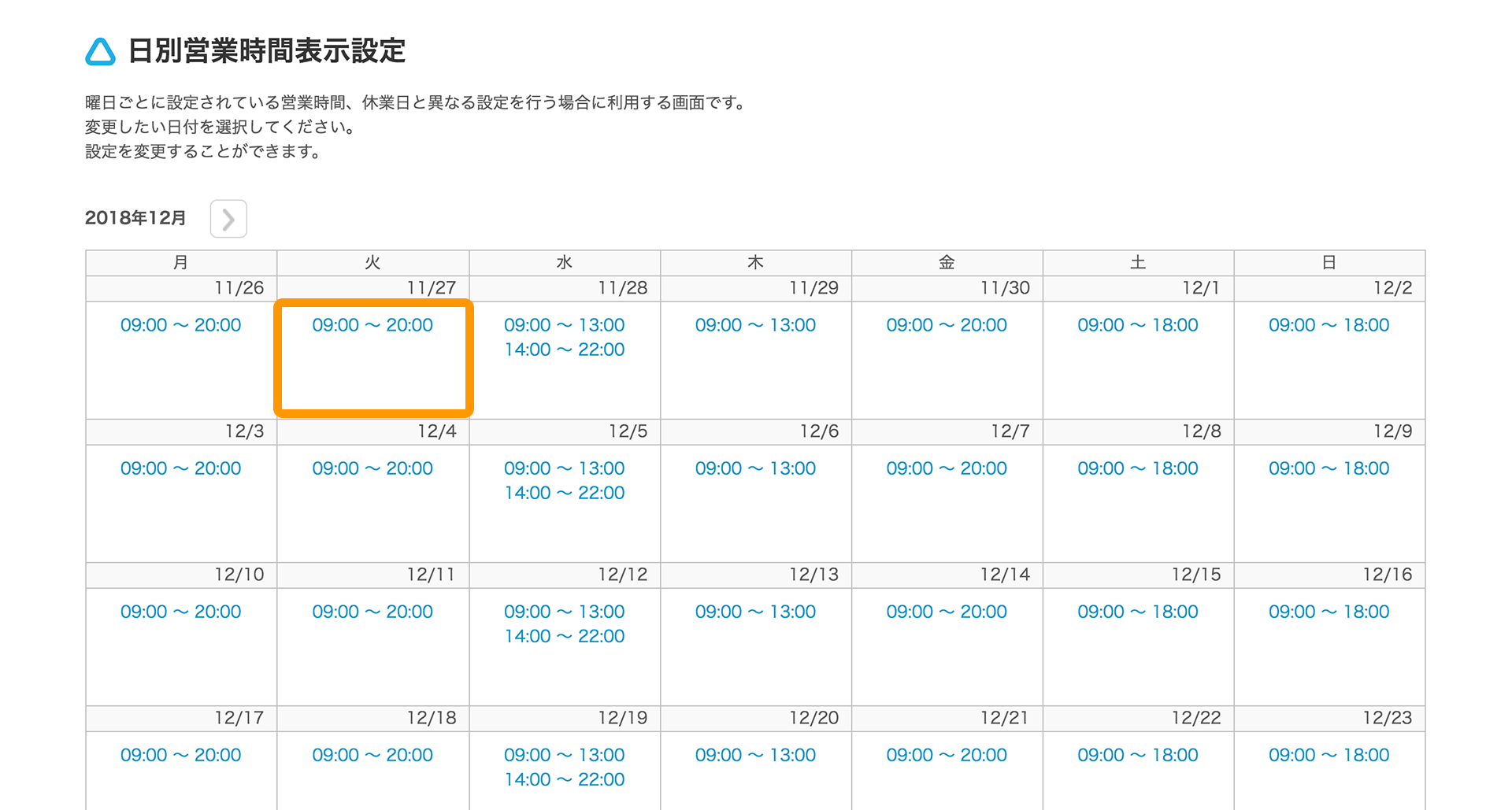Click the 水 weekday column header
The width and height of the screenshot is (1512, 810).
[x=565, y=263]
